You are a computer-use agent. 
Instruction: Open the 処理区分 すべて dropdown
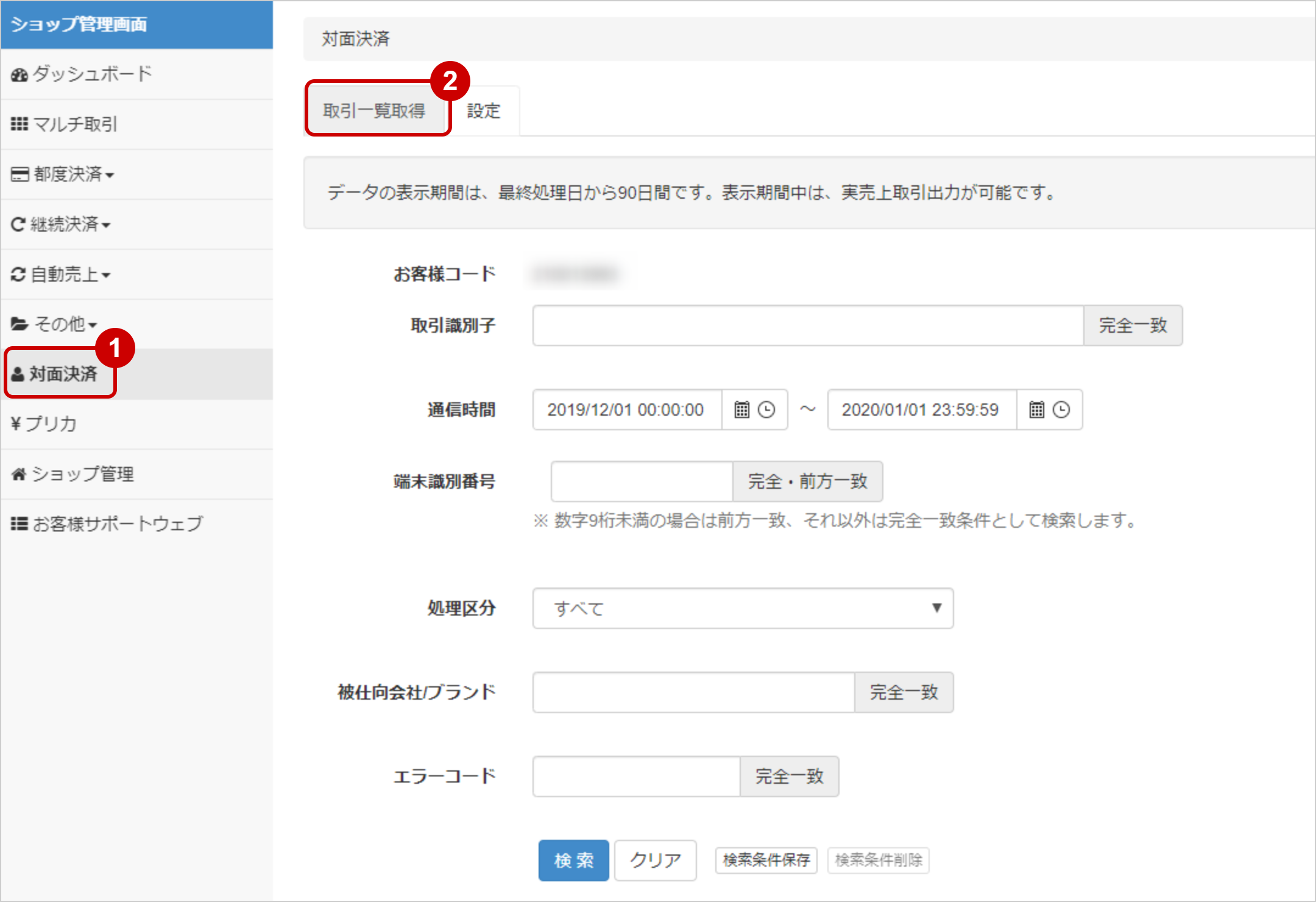[743, 608]
